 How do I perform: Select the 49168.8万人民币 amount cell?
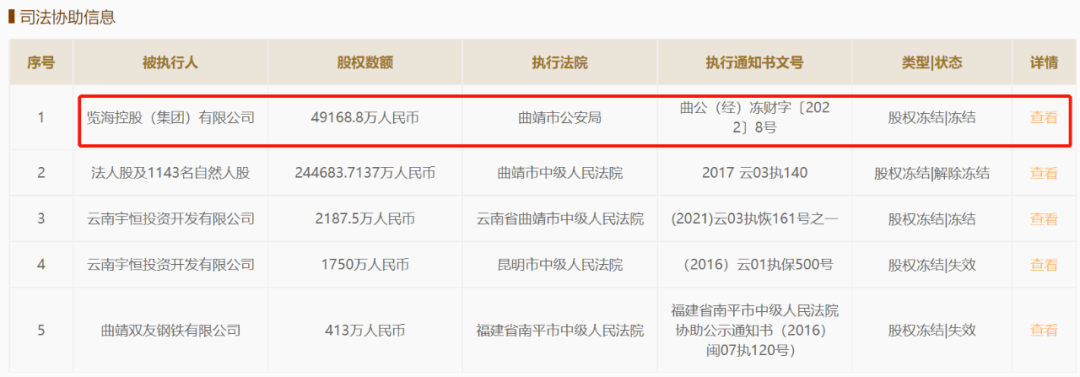pos(365,118)
